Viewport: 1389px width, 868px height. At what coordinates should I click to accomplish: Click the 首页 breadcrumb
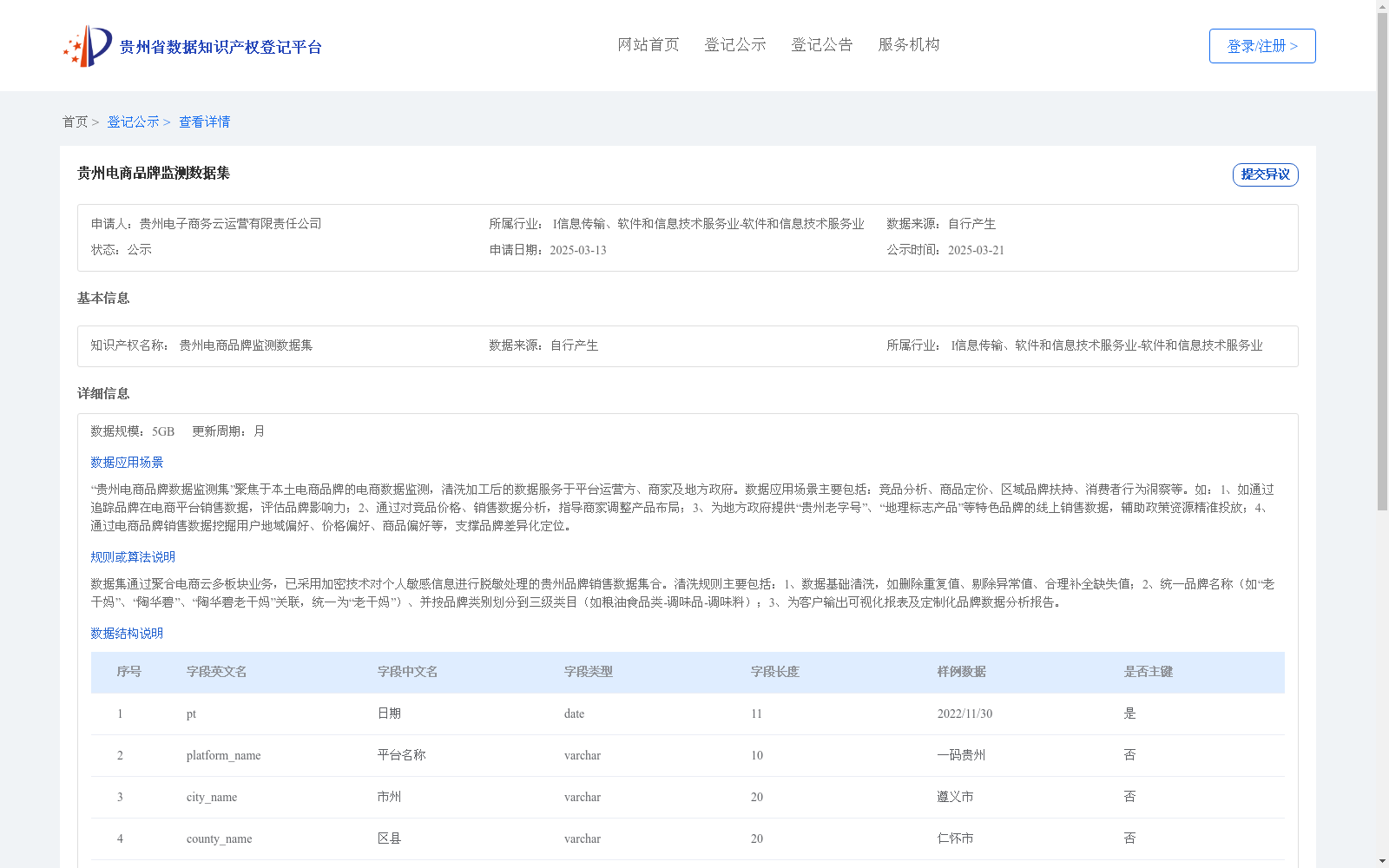(75, 122)
